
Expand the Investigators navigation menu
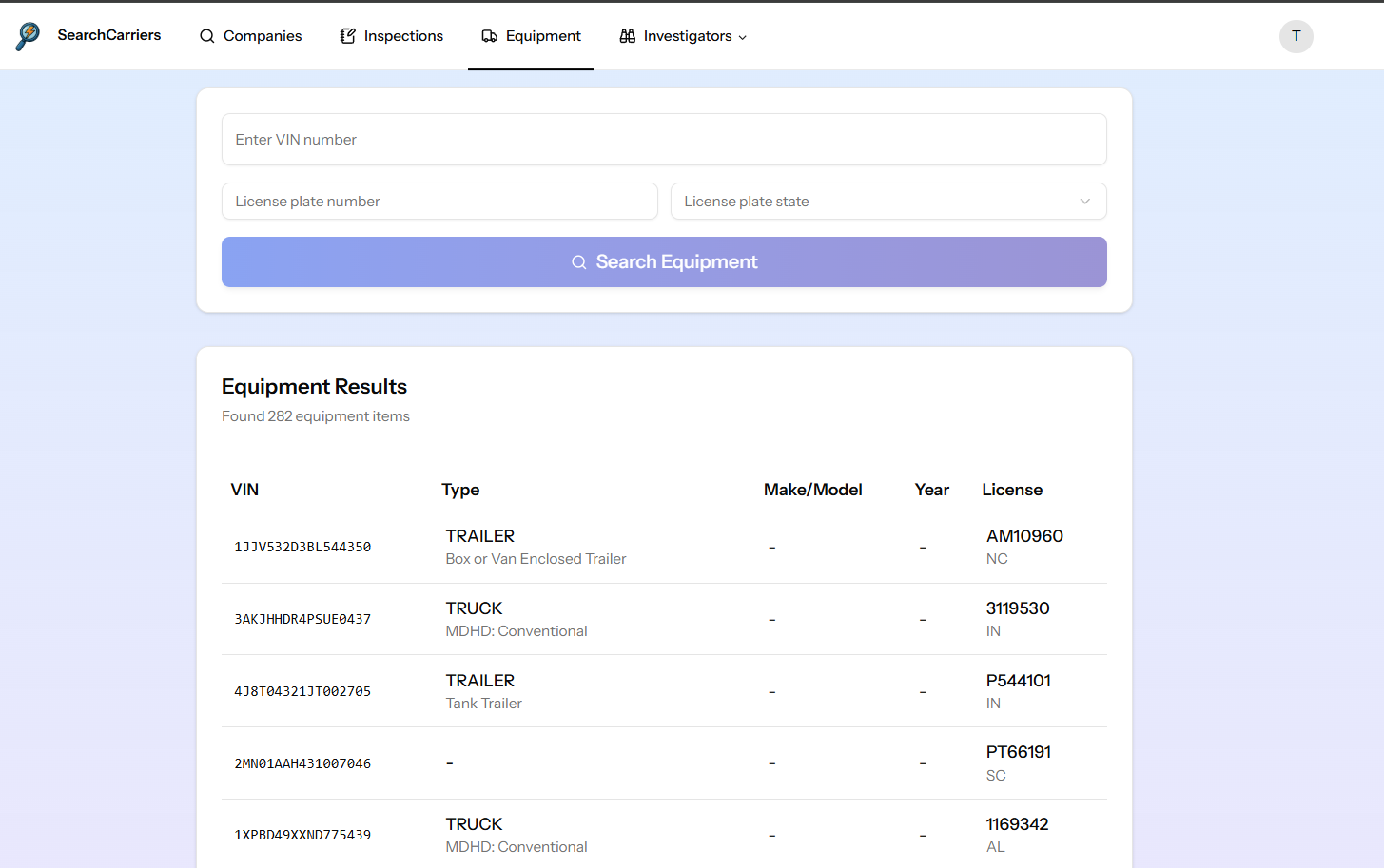[x=681, y=35]
